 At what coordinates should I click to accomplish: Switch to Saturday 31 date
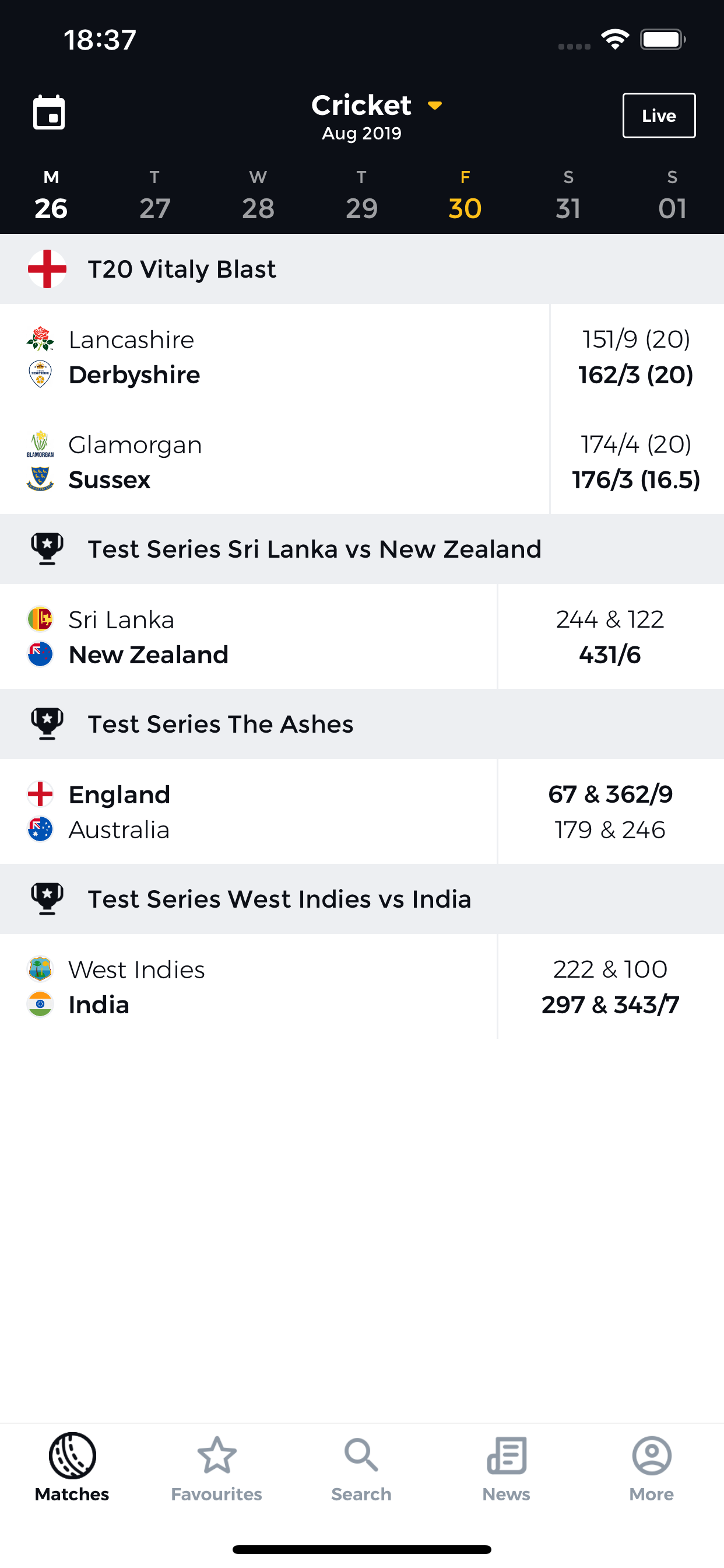[x=568, y=195]
